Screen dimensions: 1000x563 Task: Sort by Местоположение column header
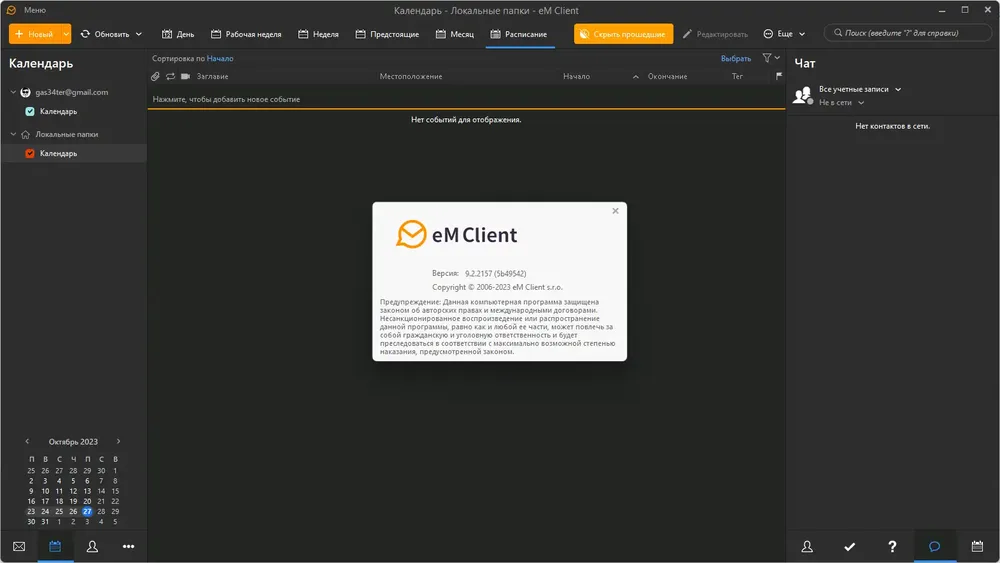click(x=411, y=77)
